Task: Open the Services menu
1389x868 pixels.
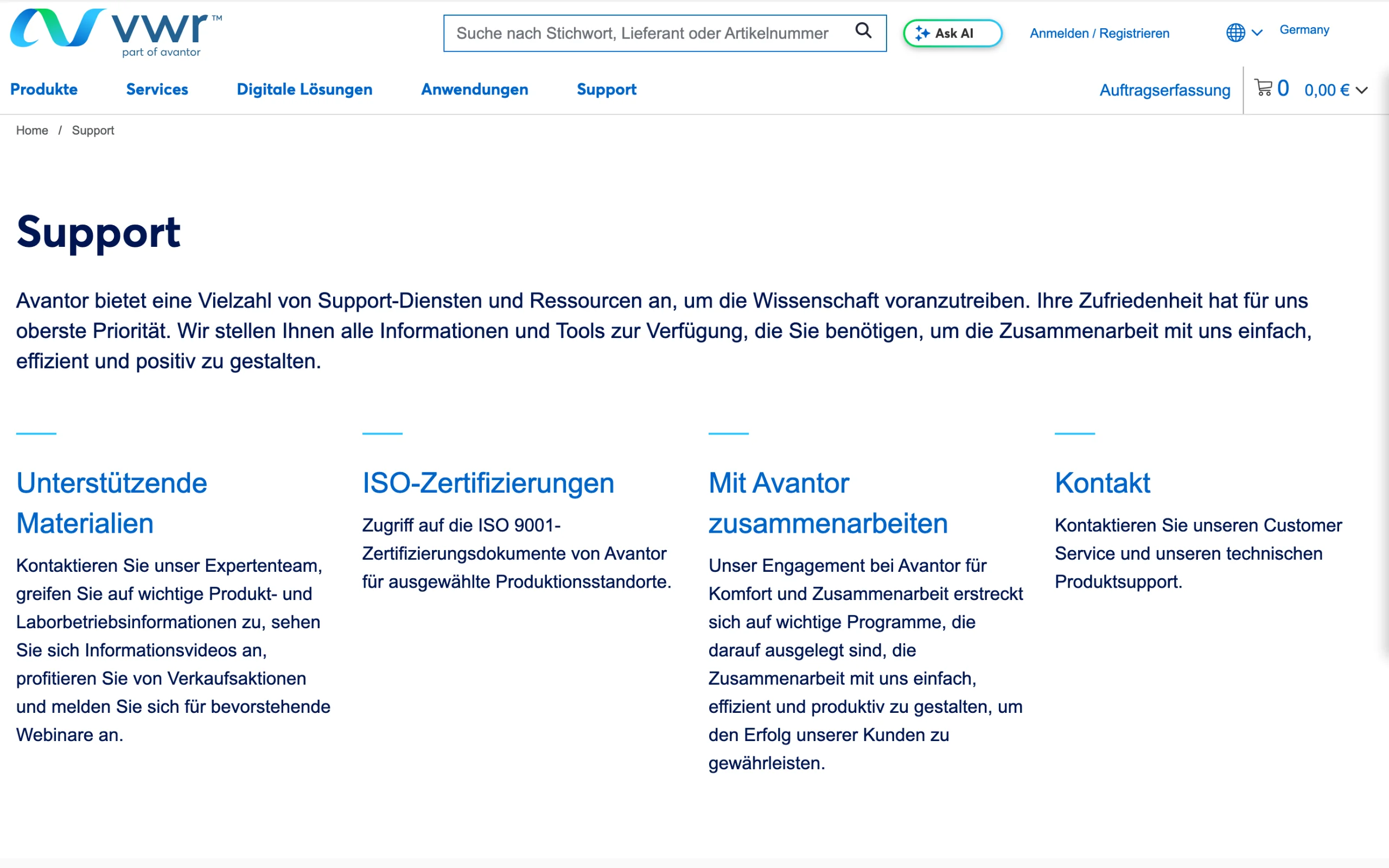Action: point(157,90)
